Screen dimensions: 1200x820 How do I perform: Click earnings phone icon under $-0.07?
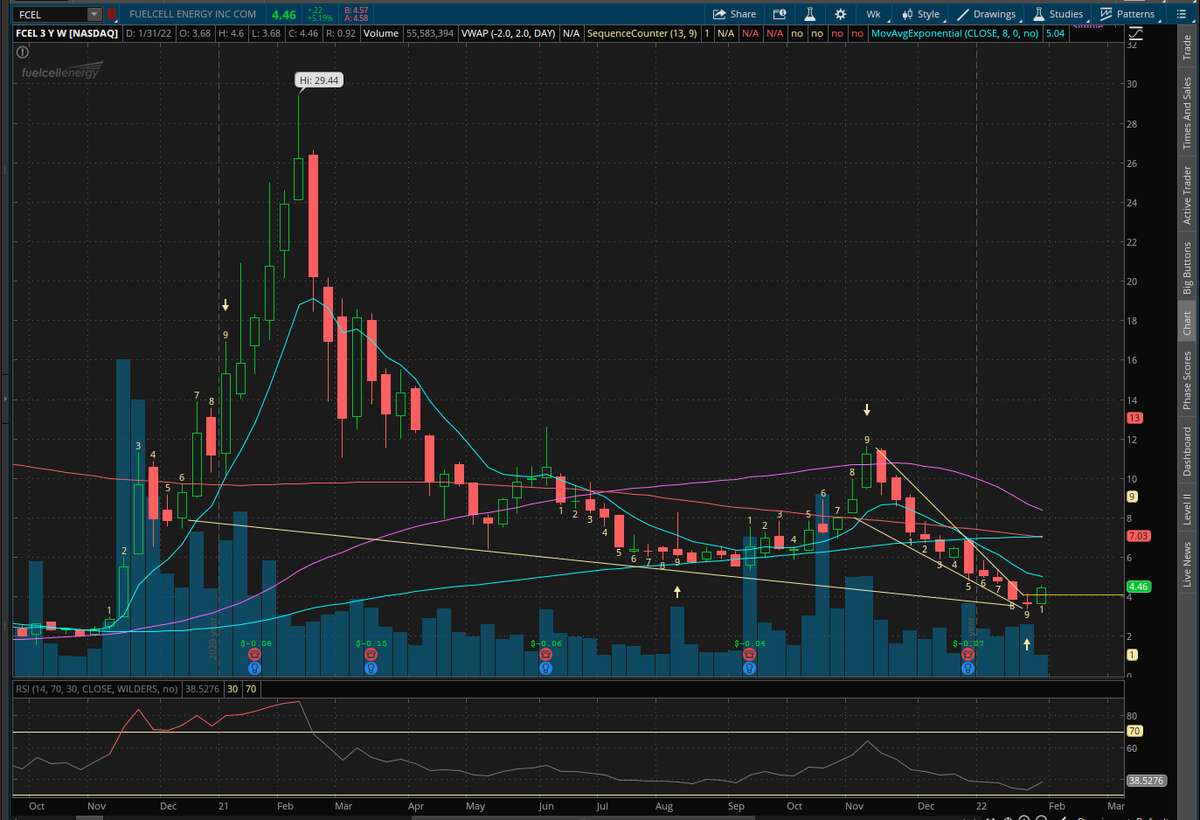point(968,654)
